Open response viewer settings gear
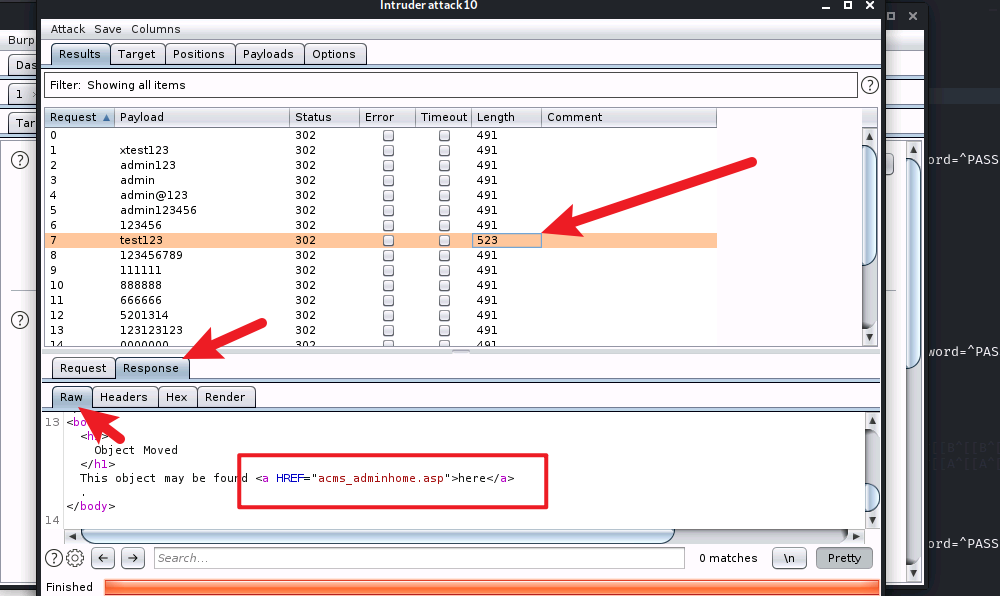 pyautogui.click(x=74, y=558)
